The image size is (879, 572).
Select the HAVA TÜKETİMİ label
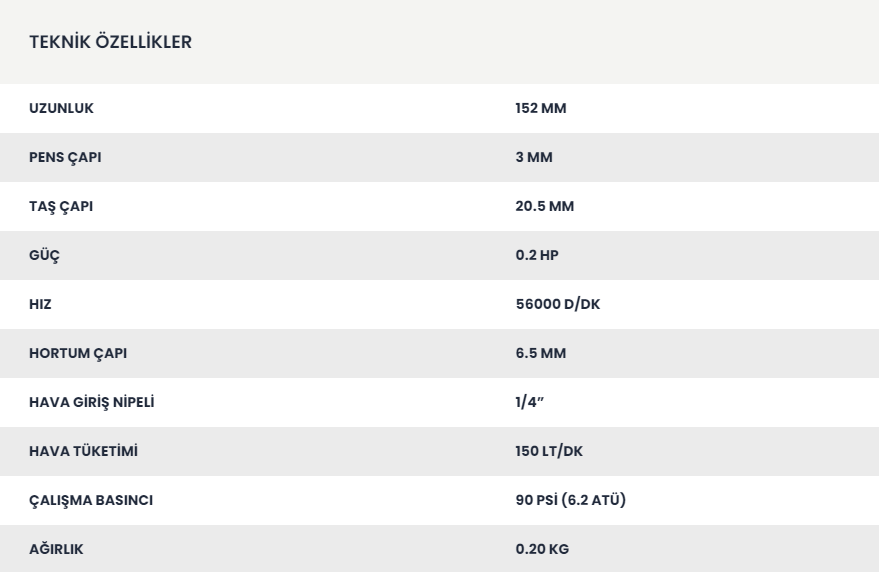[83, 451]
